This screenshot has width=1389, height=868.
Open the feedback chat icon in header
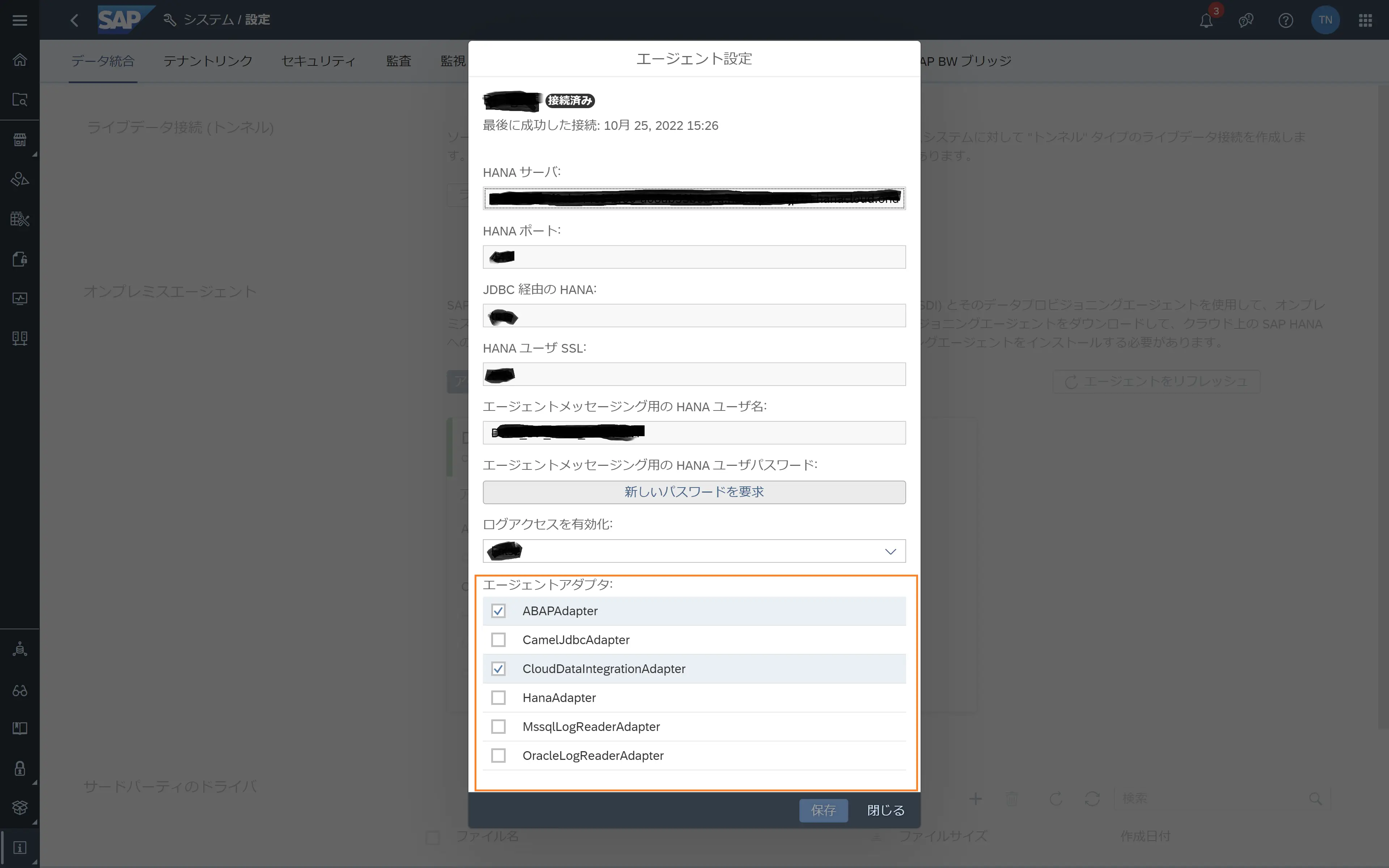pyautogui.click(x=1246, y=21)
